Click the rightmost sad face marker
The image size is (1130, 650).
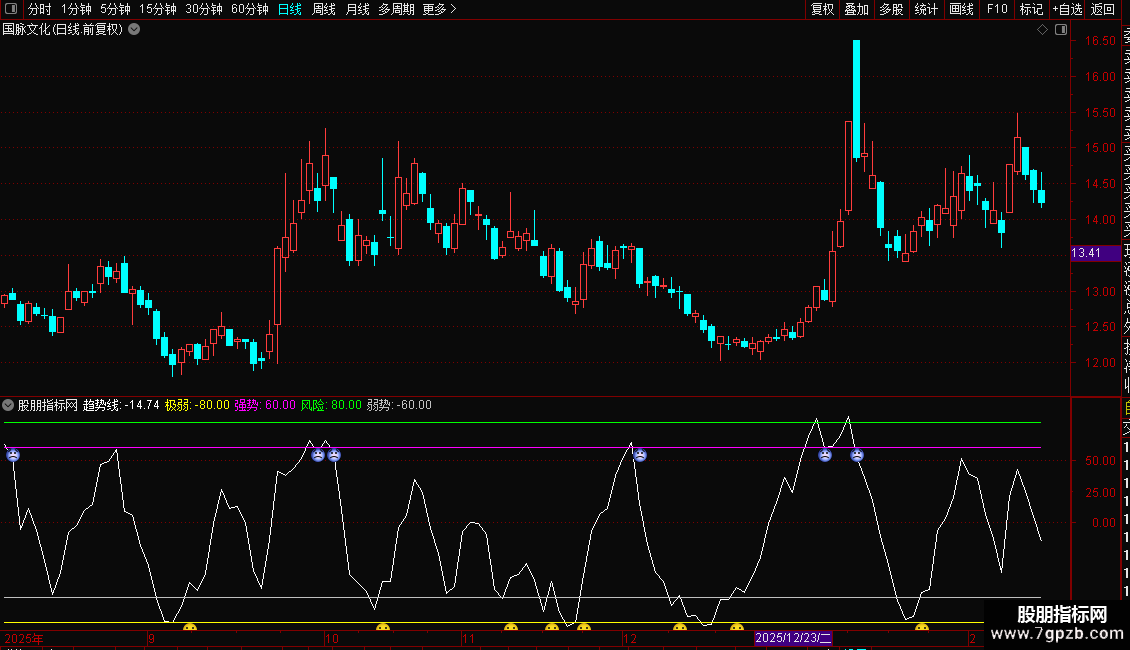pyautogui.click(x=857, y=455)
